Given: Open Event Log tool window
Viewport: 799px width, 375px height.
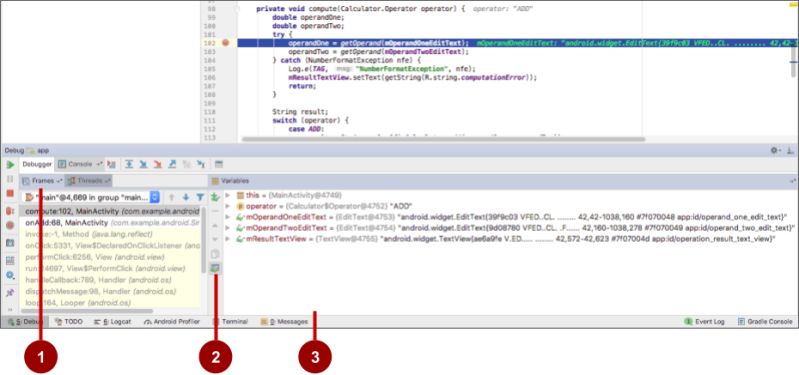Looking at the screenshot, I should click(x=705, y=322).
